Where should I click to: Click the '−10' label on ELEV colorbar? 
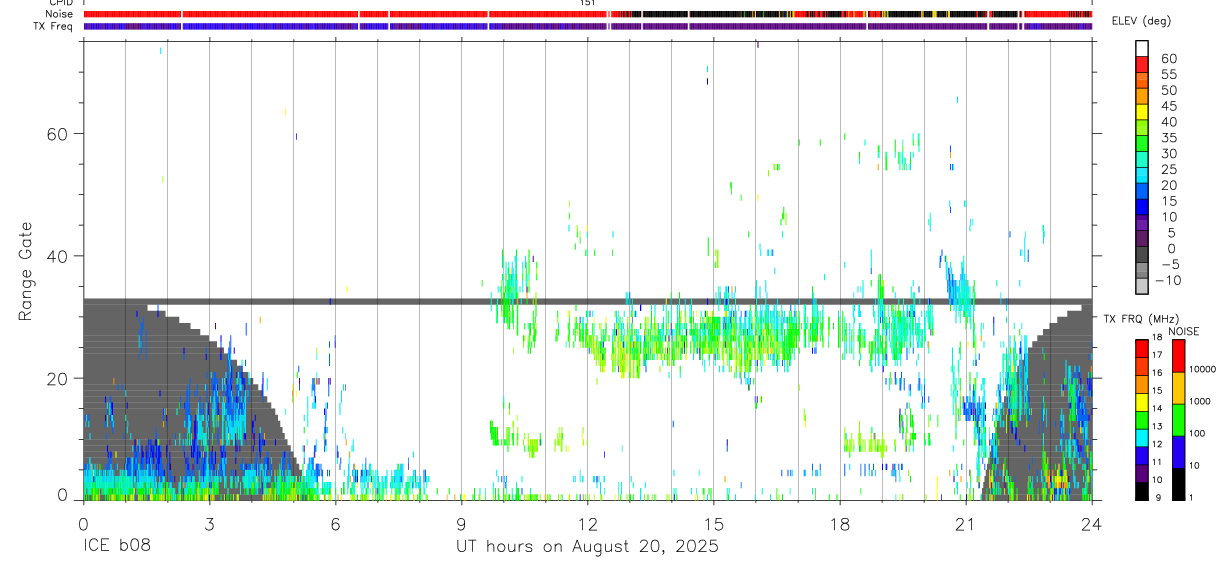(x=1168, y=280)
